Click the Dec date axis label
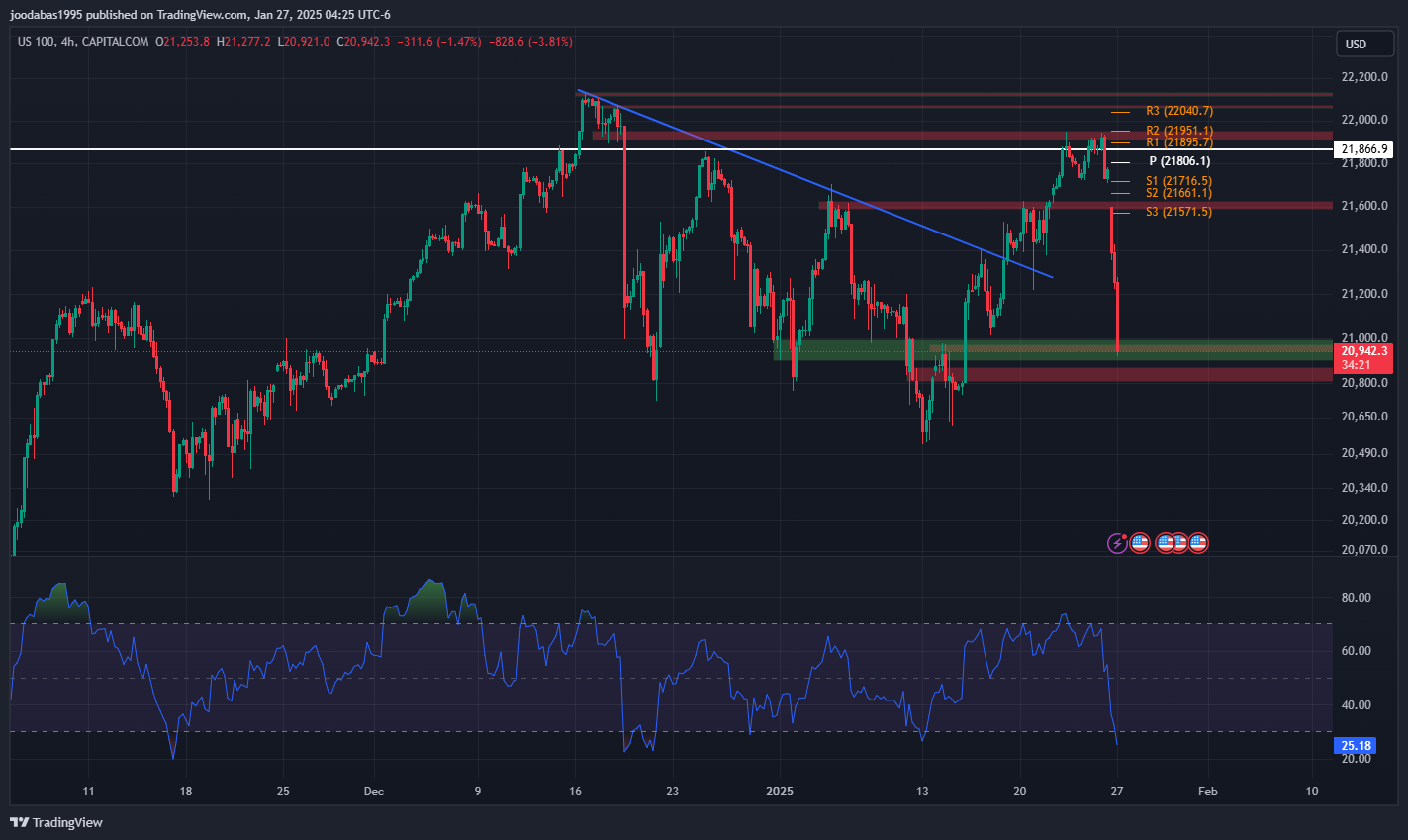This screenshot has height=840, width=1408. point(373,792)
